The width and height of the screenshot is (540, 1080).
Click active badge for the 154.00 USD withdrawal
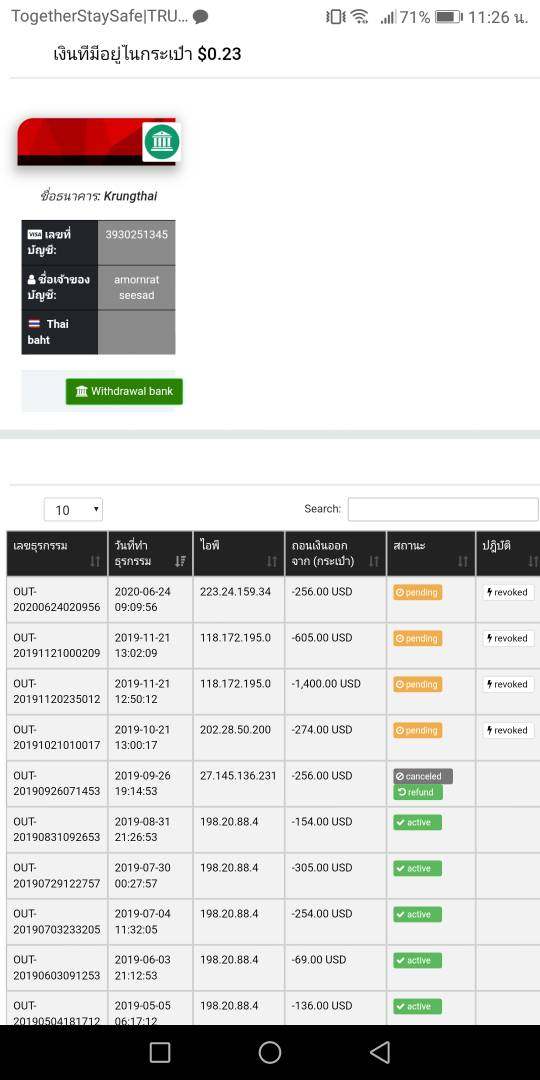tap(417, 822)
